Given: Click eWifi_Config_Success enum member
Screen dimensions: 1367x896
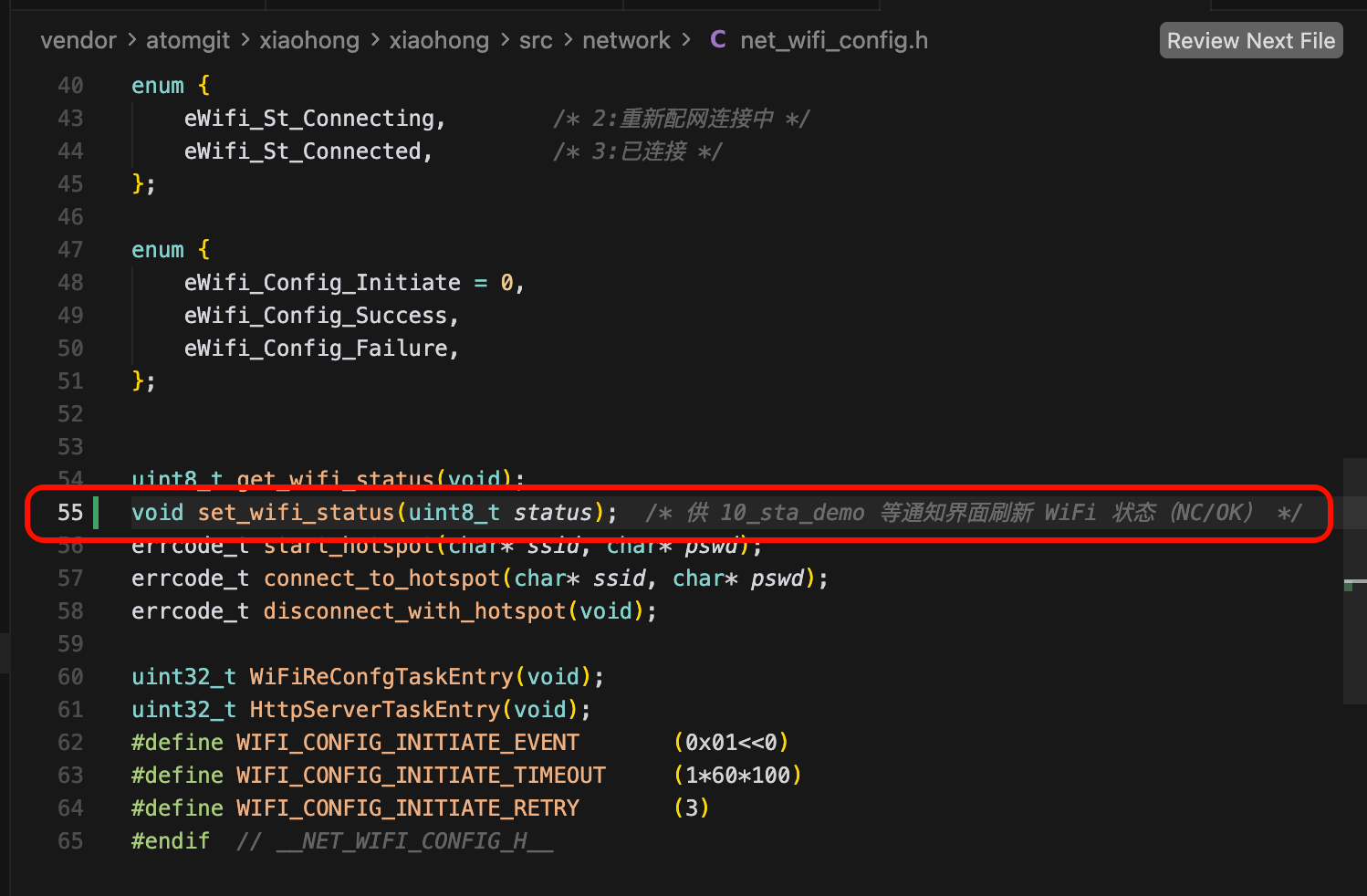Looking at the screenshot, I should [x=316, y=316].
